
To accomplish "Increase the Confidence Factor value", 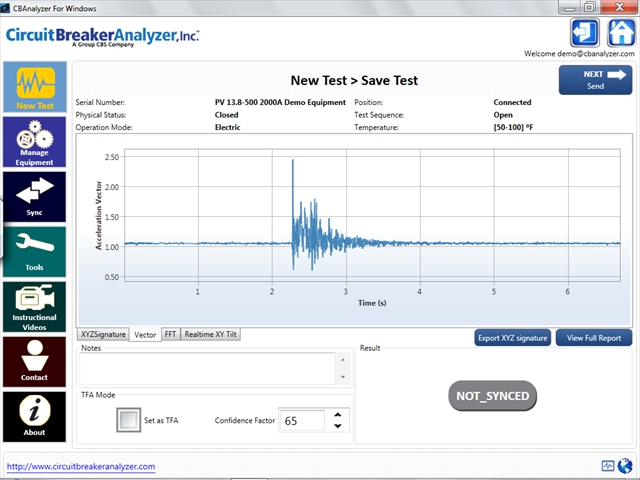I will pyautogui.click(x=338, y=415).
